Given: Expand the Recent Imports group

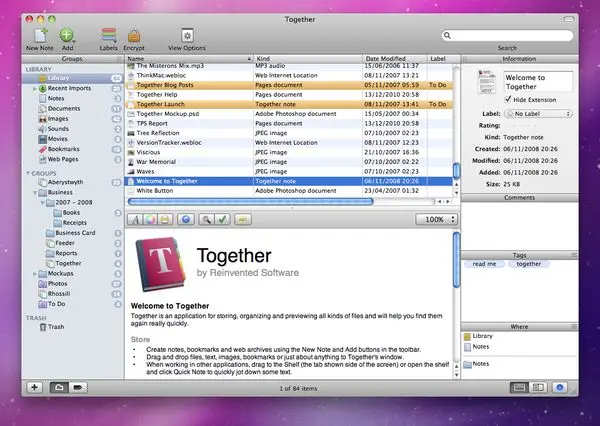Looking at the screenshot, I should [35, 88].
